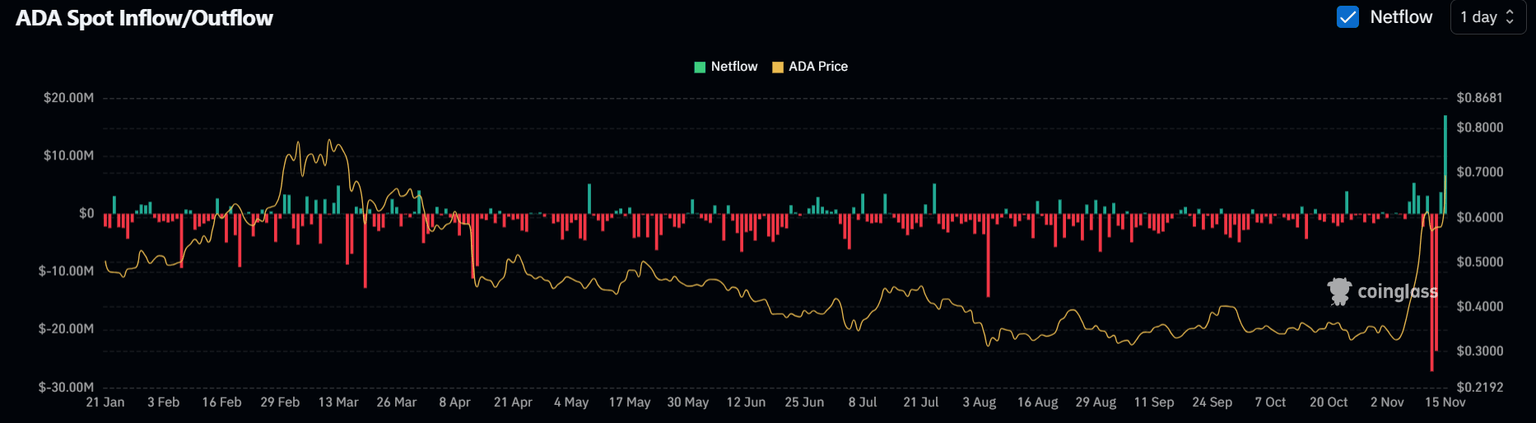Click the $0.8681 price axis label
Image resolution: width=1536 pixels, height=423 pixels.
1480,98
